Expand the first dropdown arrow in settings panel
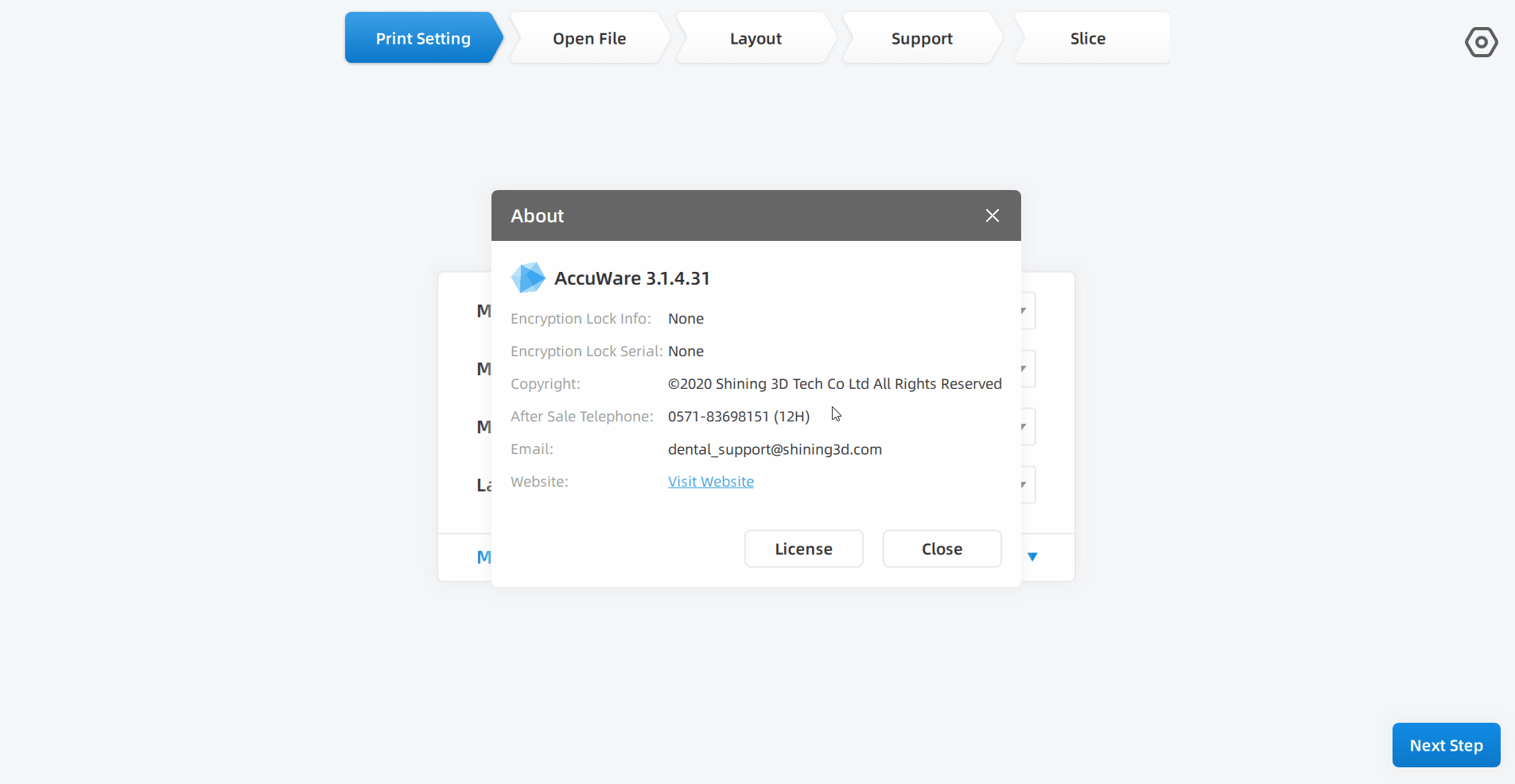This screenshot has width=1515, height=784. (1024, 311)
